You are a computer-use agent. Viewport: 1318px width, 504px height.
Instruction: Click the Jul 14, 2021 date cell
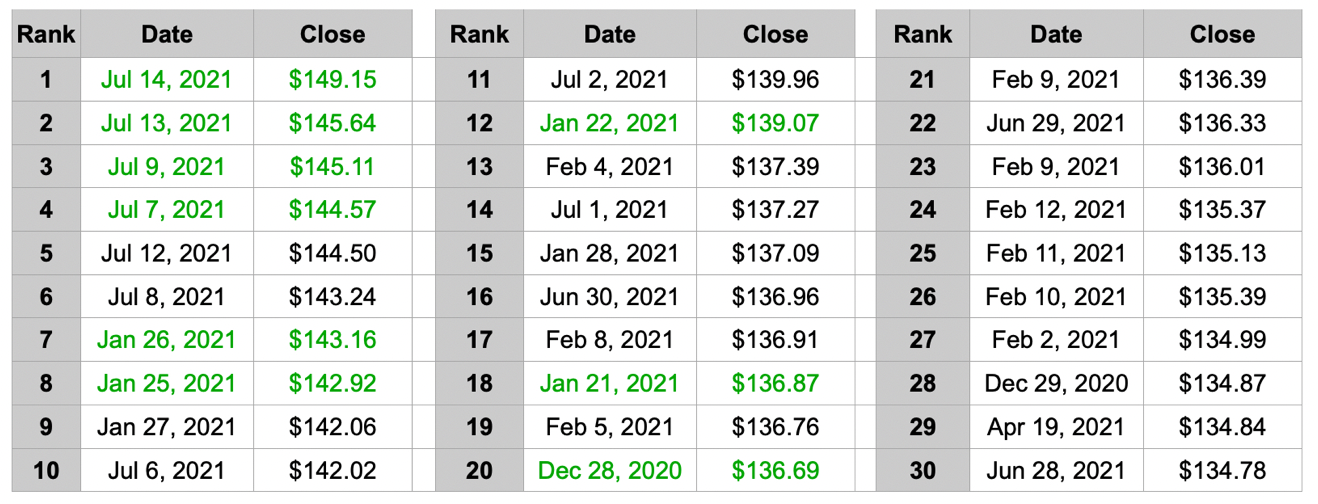[x=166, y=79]
